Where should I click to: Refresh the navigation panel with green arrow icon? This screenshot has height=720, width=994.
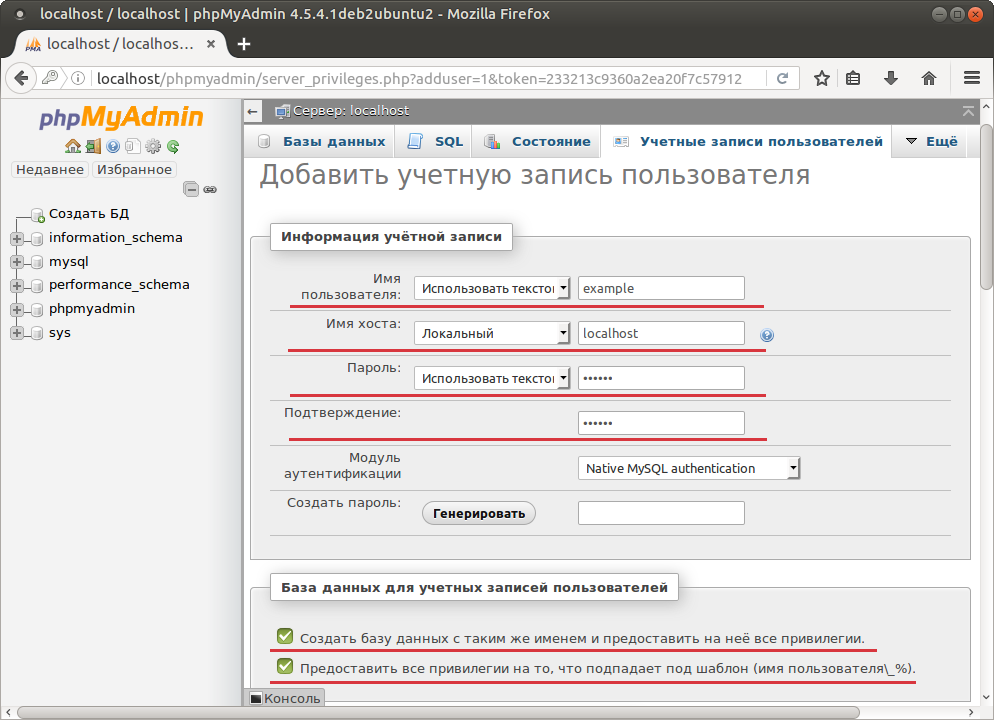click(x=173, y=146)
